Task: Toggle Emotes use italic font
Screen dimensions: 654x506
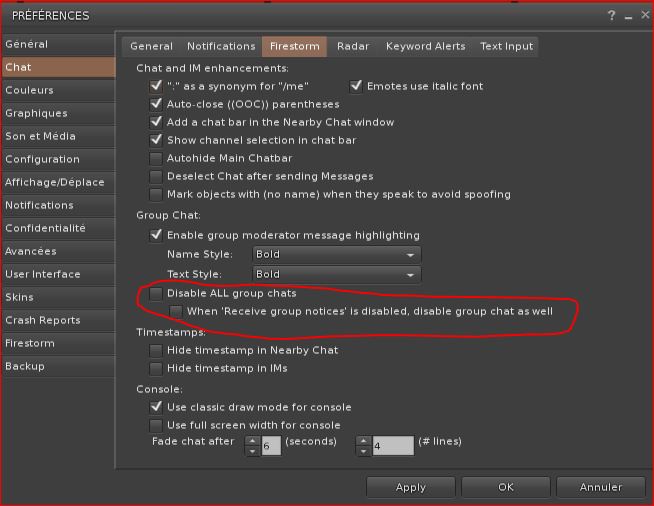Action: tap(356, 86)
